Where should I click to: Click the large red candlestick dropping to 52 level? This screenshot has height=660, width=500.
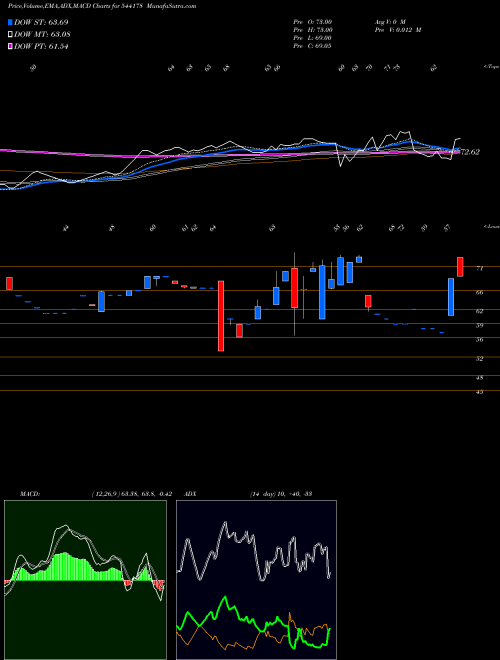[x=221, y=316]
